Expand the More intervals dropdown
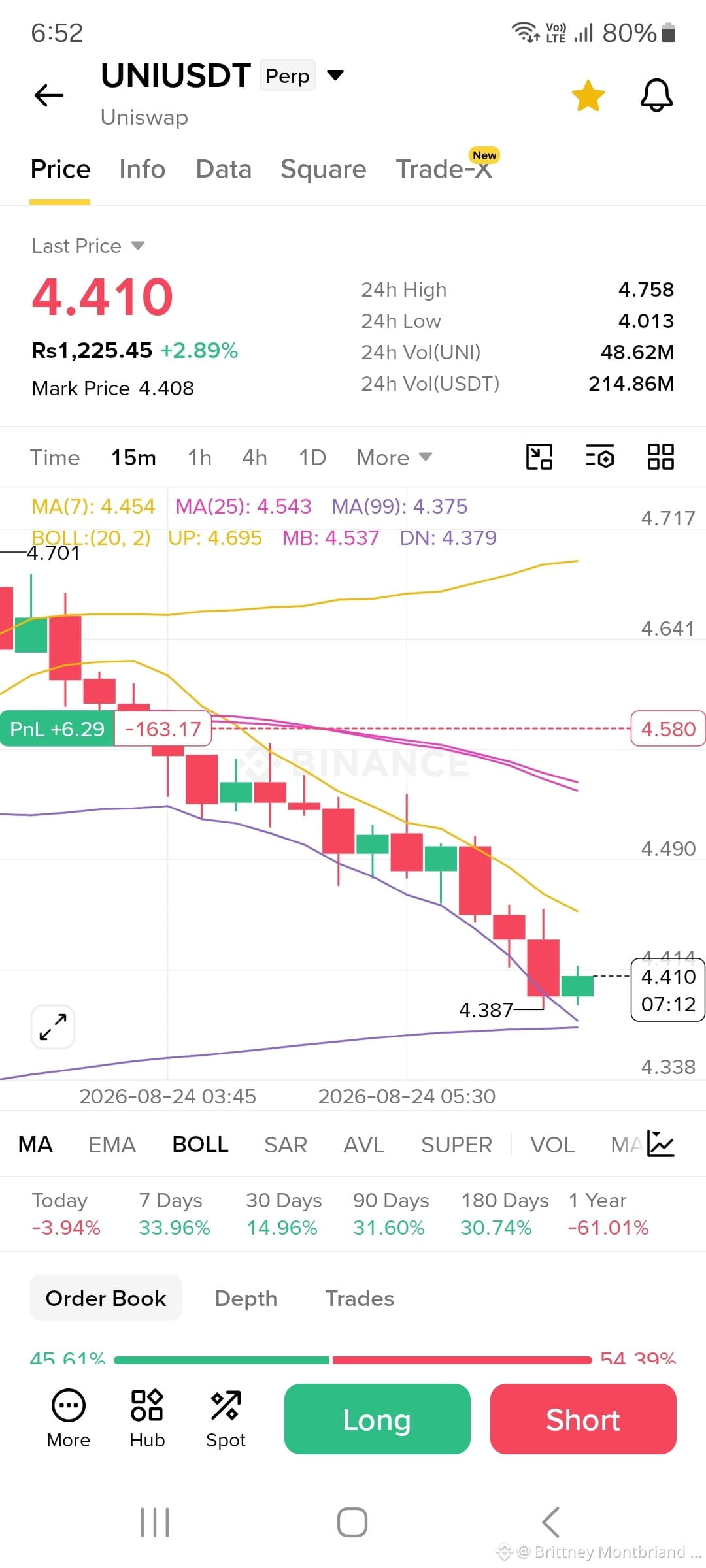Screen dimensions: 706x1568 click(x=394, y=457)
